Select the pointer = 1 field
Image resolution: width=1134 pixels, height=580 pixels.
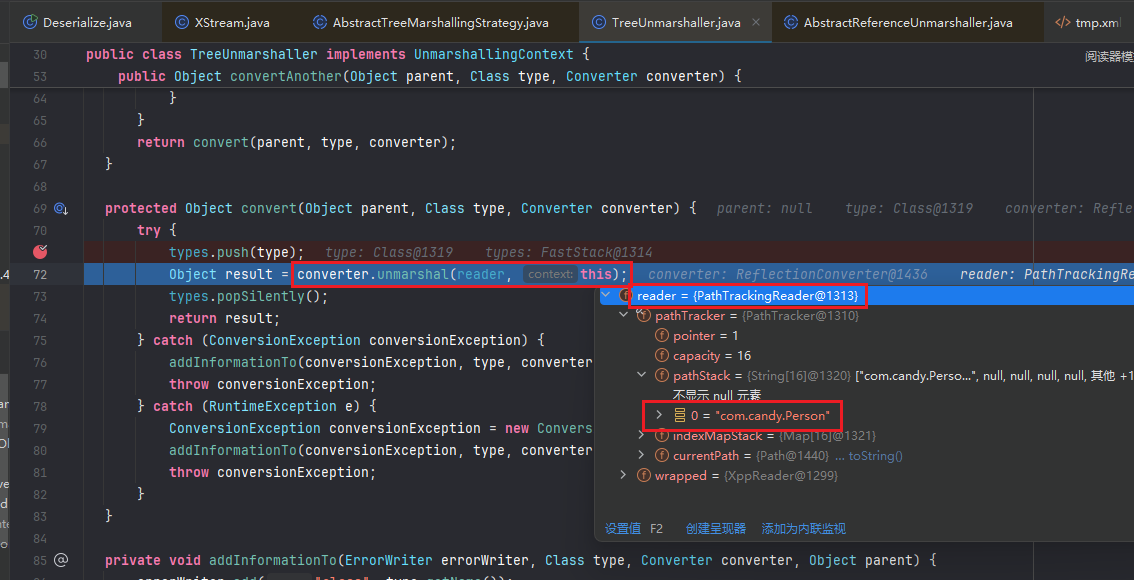(705, 336)
